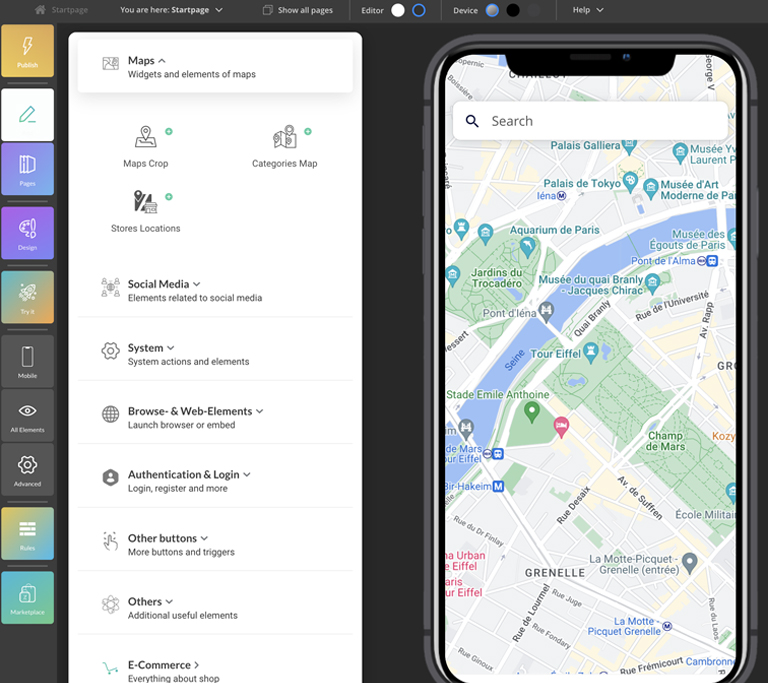Click 'Login, register and more' text
This screenshot has height=683, width=768.
pyautogui.click(x=177, y=488)
